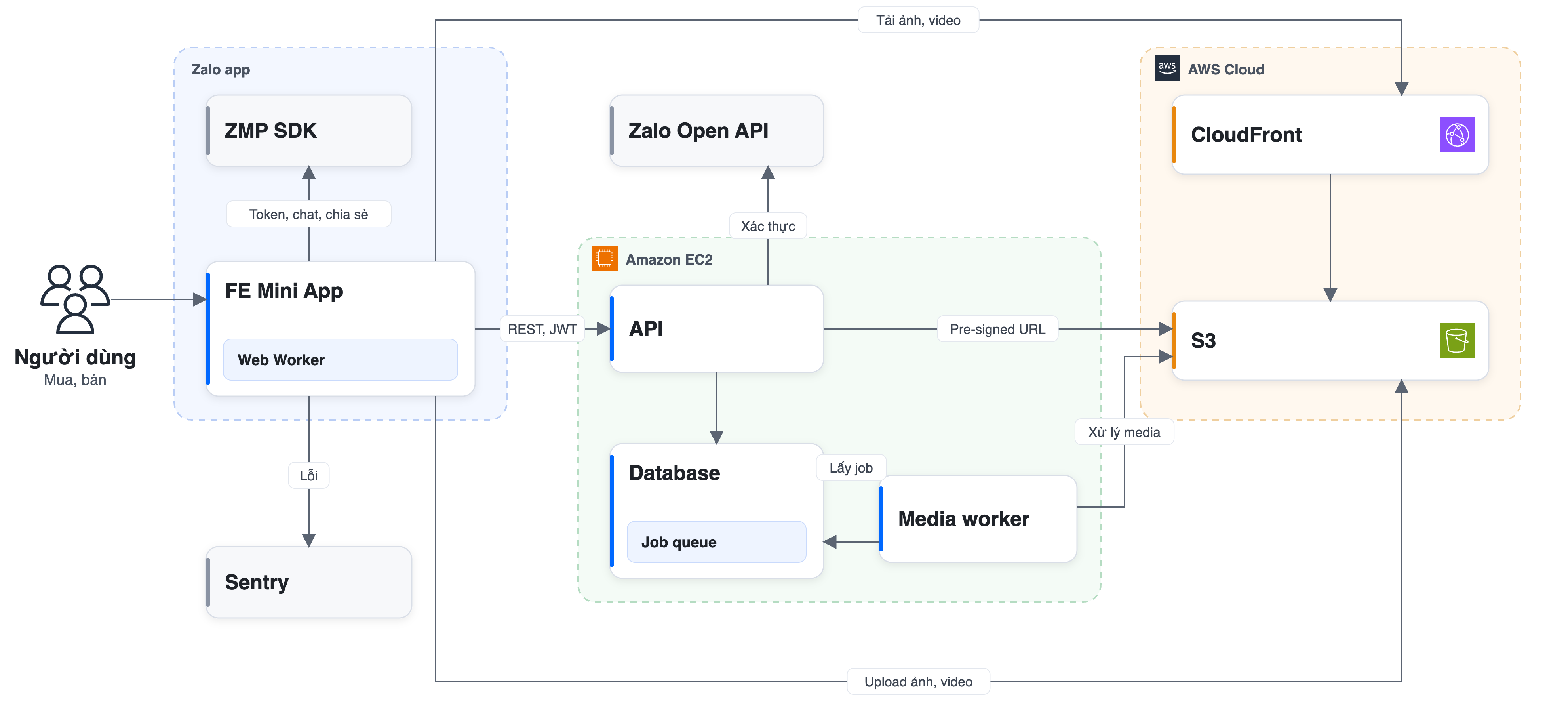
Task: Click the 'REST, JWT' edge label
Action: pyautogui.click(x=542, y=329)
